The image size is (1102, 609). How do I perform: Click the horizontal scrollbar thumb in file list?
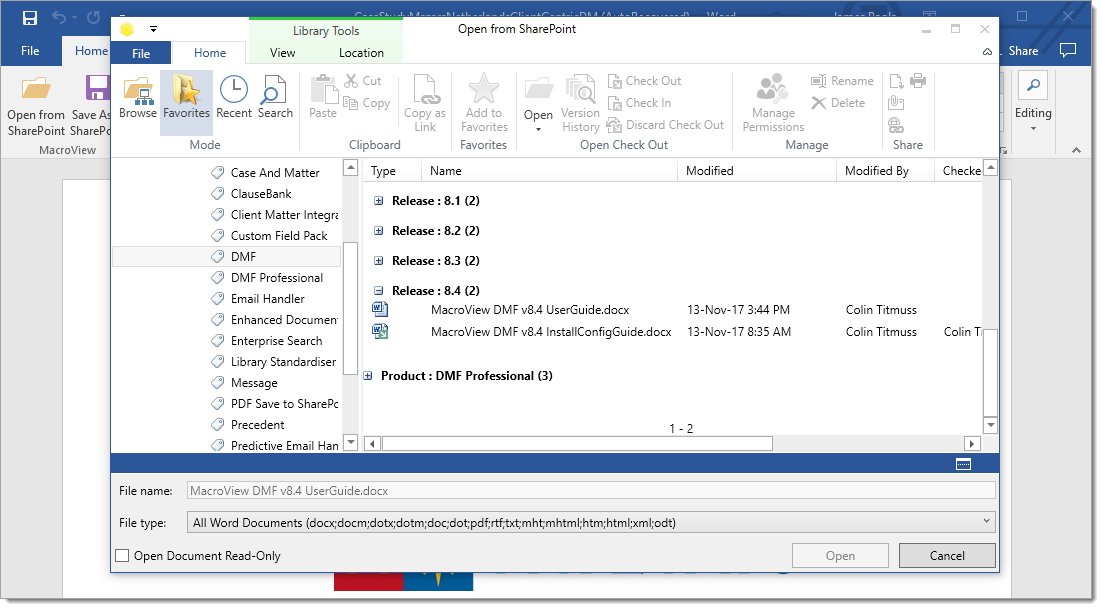578,444
